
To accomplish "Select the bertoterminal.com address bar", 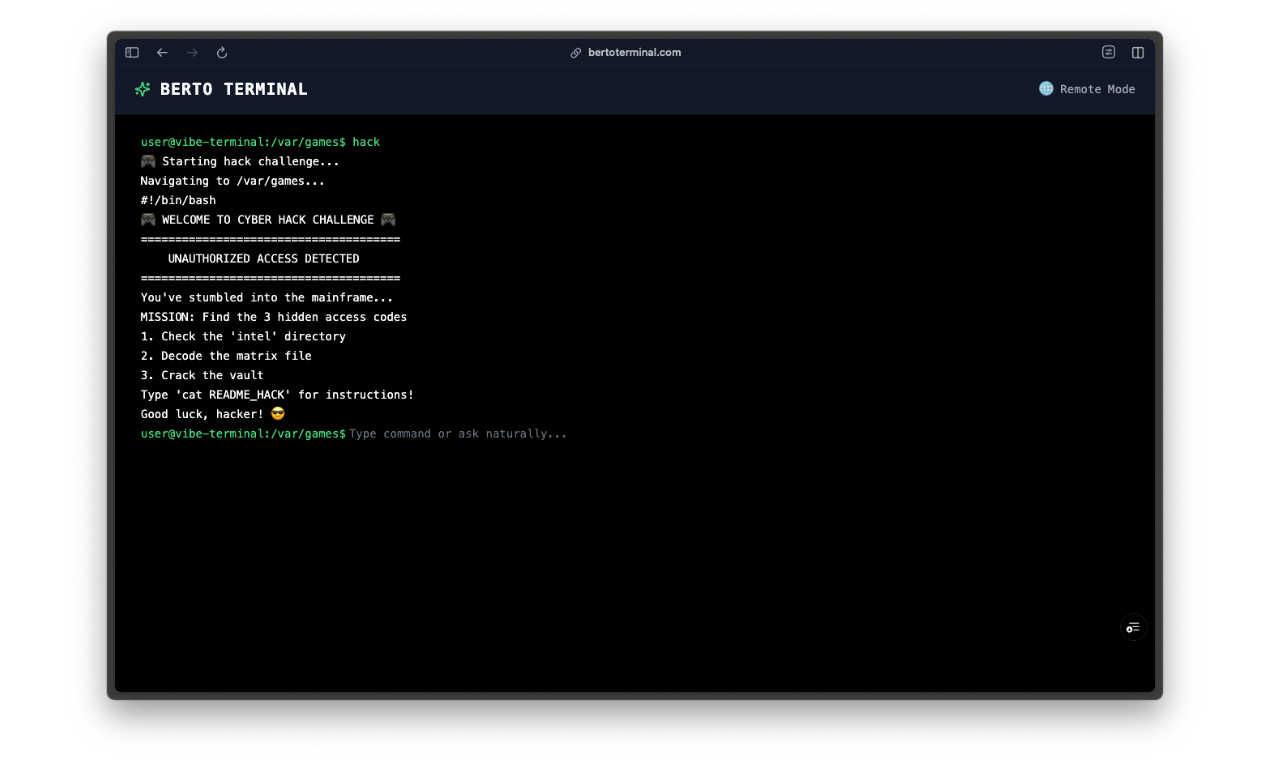I will point(634,53).
